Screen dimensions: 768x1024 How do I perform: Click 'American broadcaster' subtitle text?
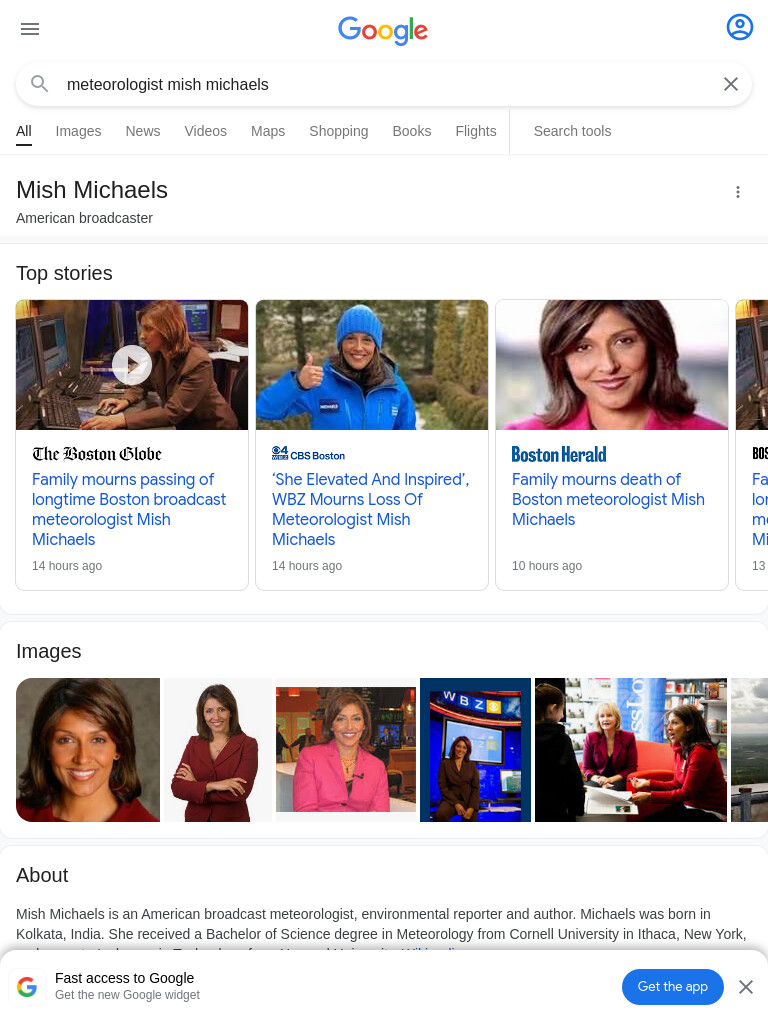[84, 218]
